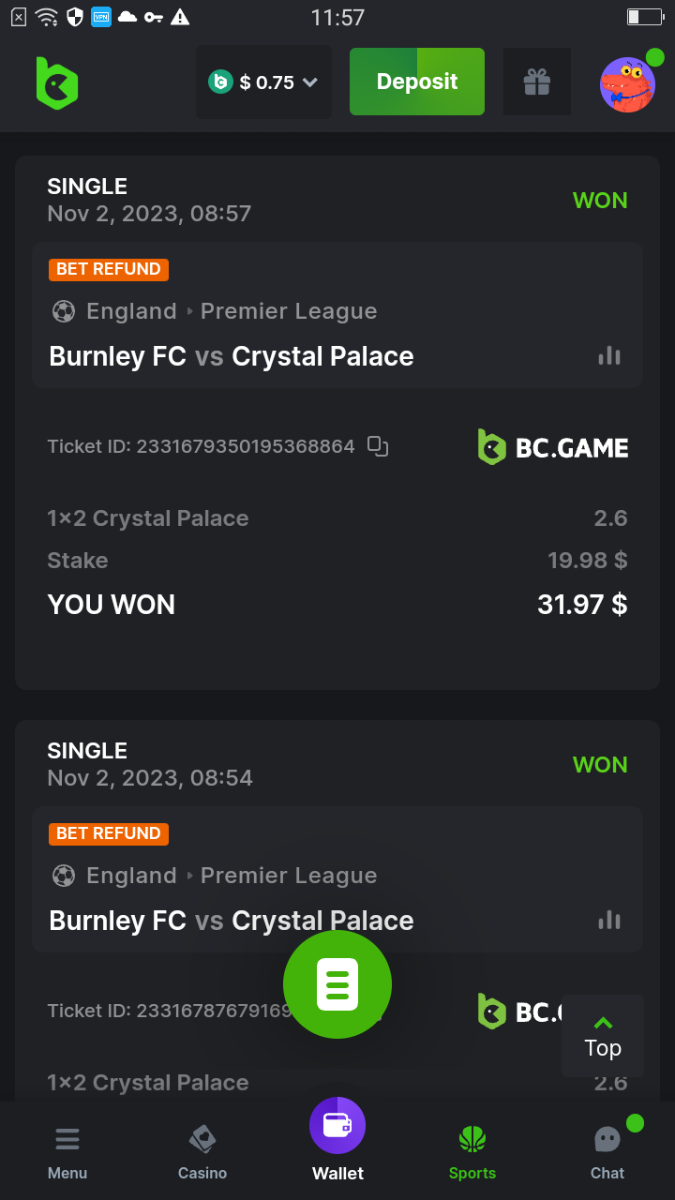675x1200 pixels.
Task: Open second Burnley FC vs Crystal Palace match
Action: (x=231, y=921)
